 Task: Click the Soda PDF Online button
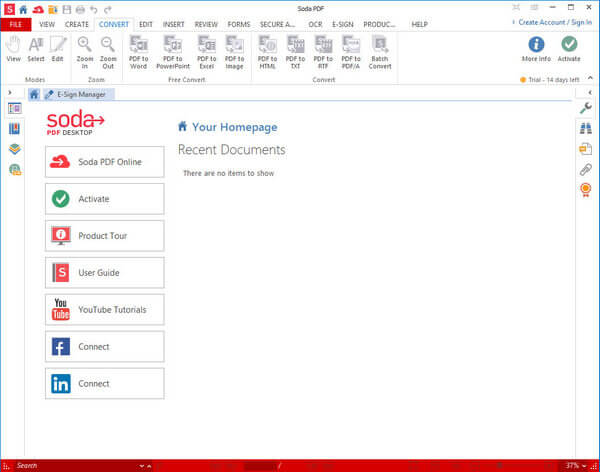(x=105, y=162)
